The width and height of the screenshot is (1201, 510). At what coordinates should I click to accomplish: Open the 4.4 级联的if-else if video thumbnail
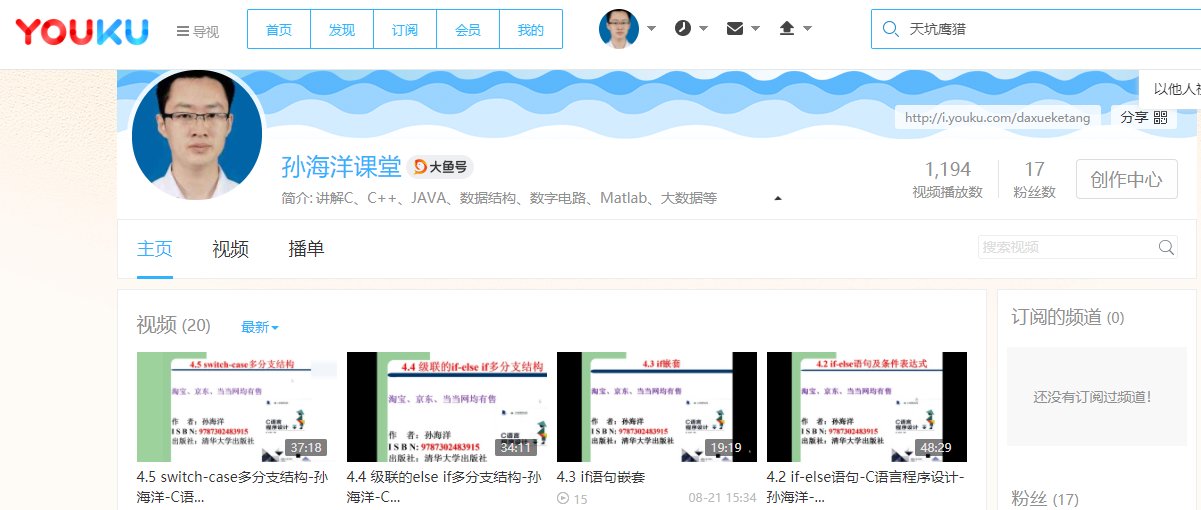tap(446, 406)
